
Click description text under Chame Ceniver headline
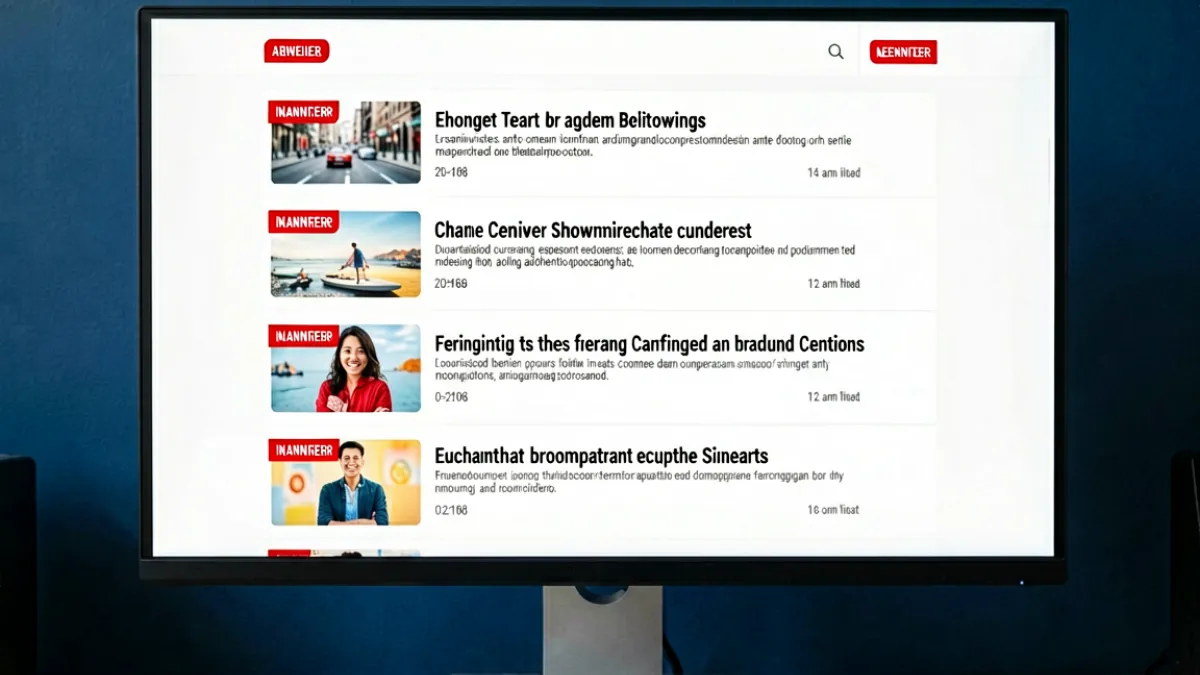(x=645, y=257)
